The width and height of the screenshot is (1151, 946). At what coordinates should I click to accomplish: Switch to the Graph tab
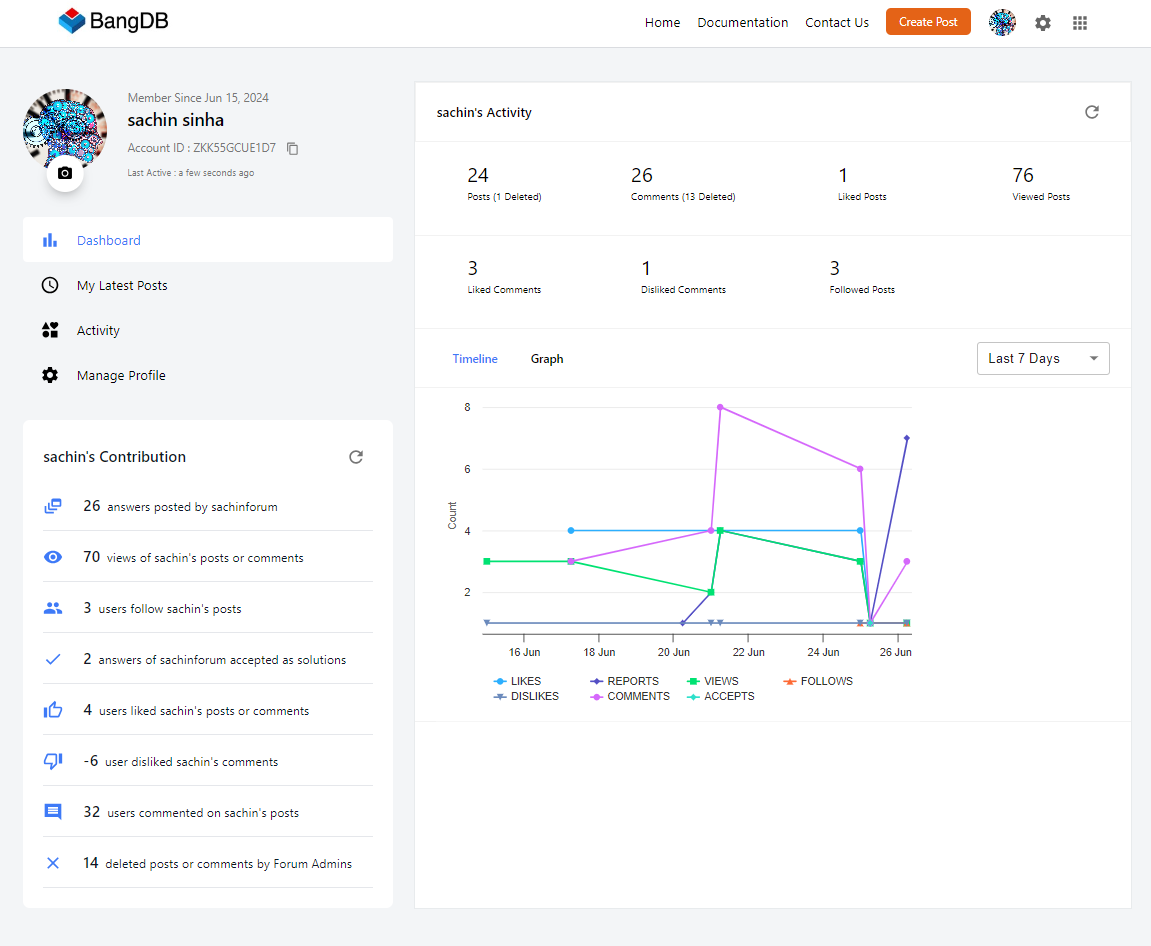547,359
